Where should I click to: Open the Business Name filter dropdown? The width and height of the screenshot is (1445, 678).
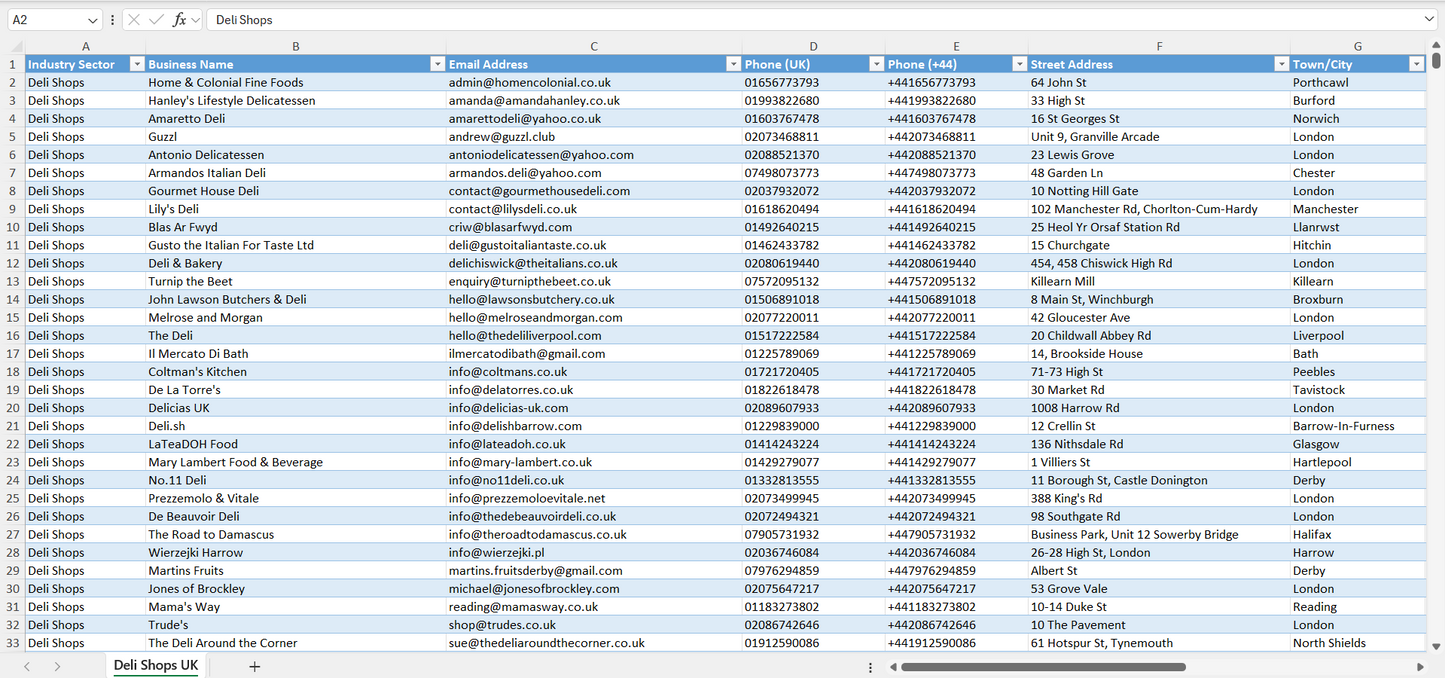pos(437,64)
